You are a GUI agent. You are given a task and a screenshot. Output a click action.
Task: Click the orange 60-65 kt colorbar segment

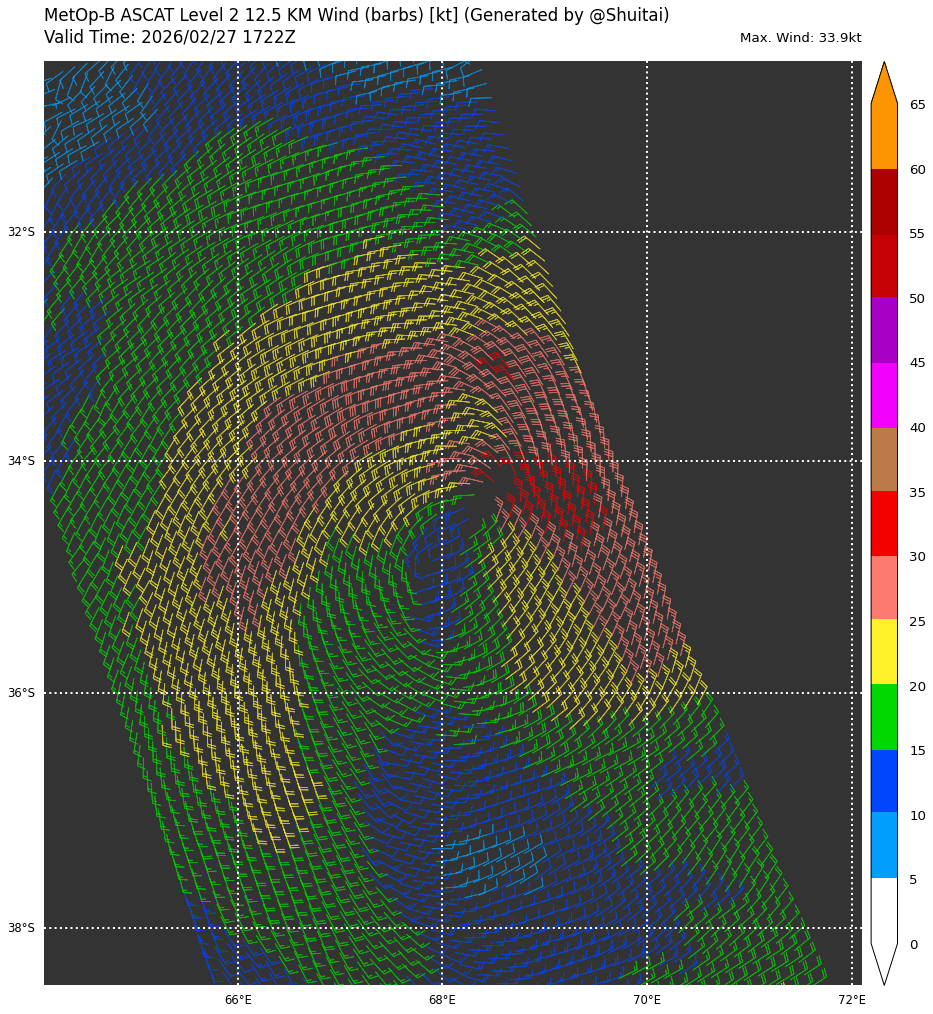[x=884, y=136]
